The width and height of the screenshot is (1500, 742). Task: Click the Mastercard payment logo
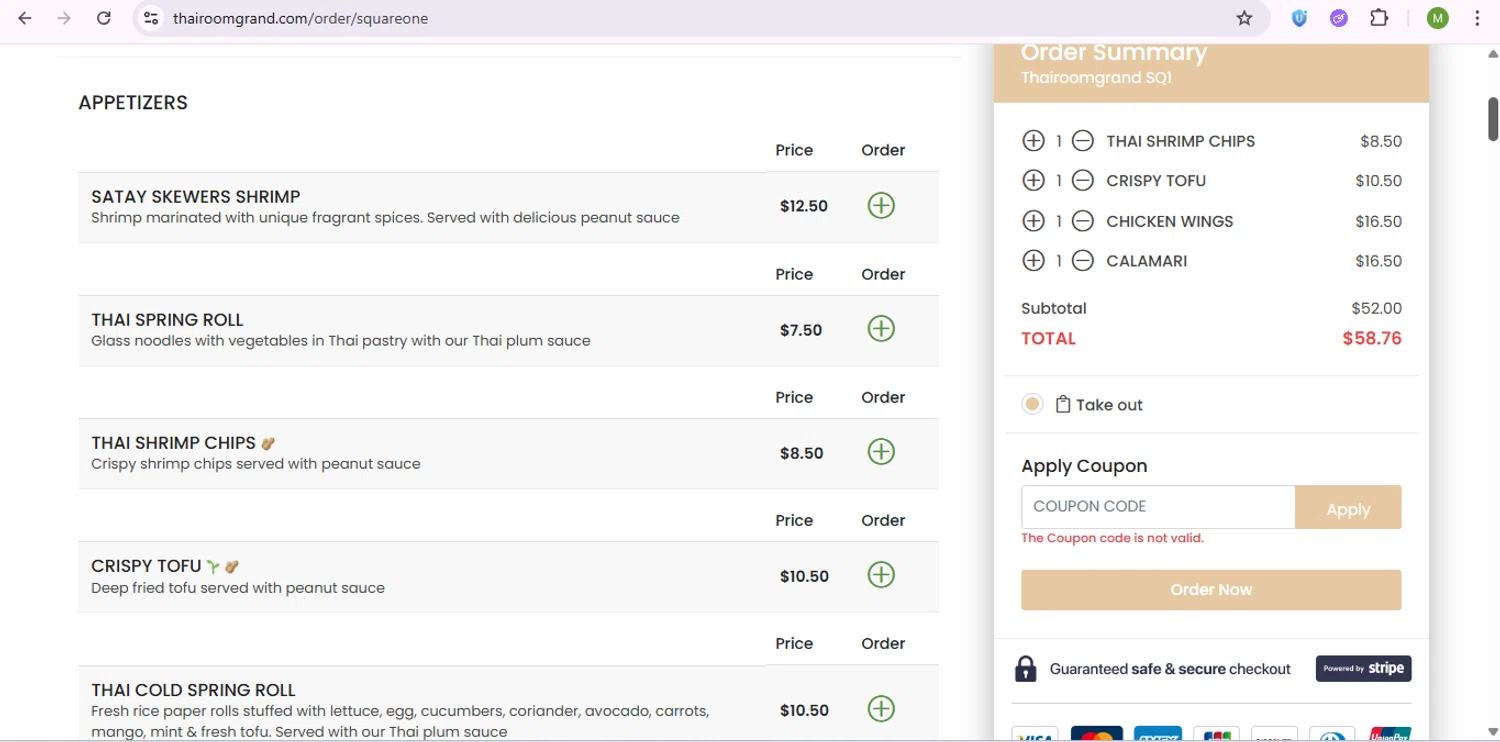1096,735
